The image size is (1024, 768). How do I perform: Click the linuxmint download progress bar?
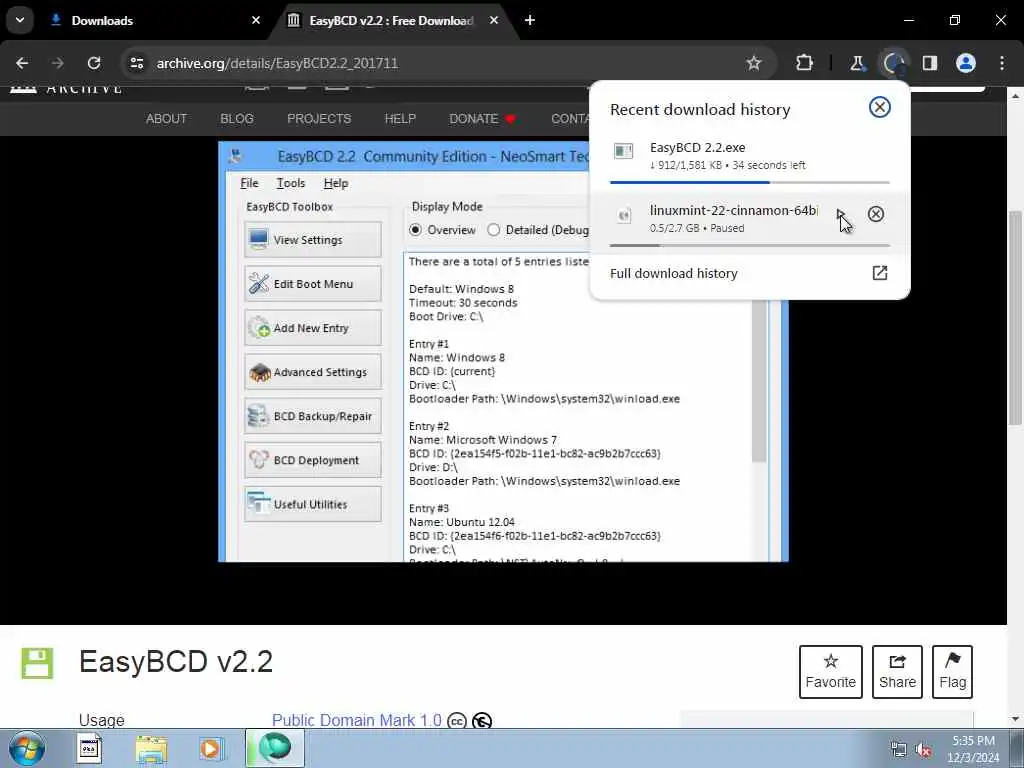(750, 246)
